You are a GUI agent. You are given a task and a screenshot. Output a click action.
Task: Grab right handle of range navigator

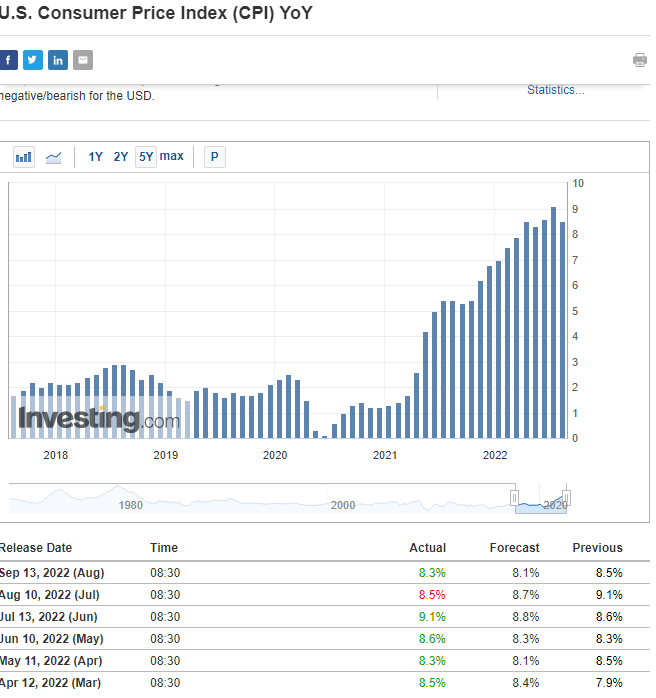(x=567, y=497)
